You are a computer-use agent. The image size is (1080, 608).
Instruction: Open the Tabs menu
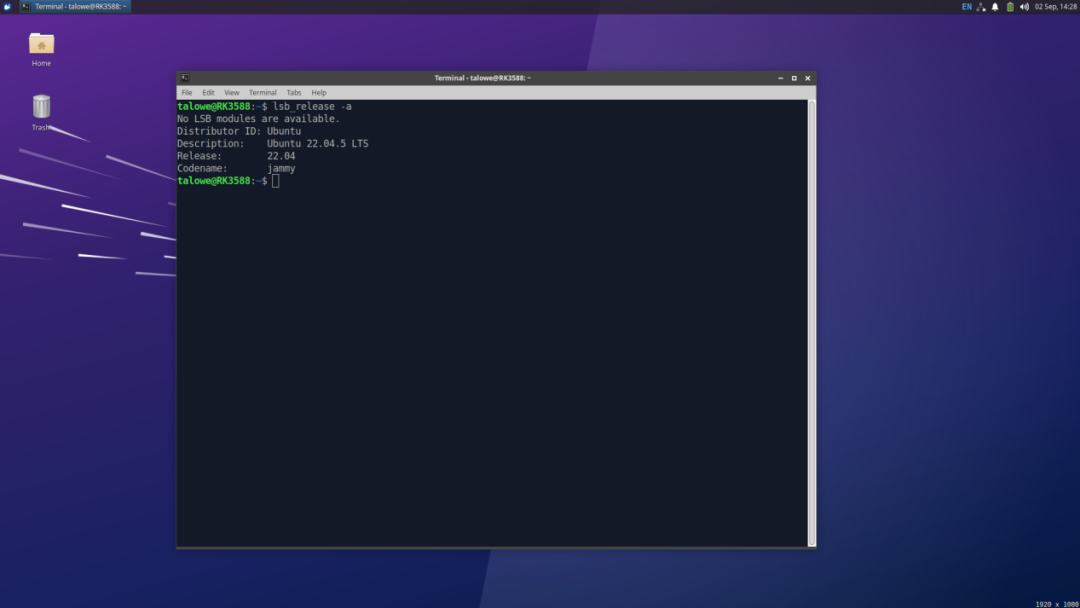294,93
